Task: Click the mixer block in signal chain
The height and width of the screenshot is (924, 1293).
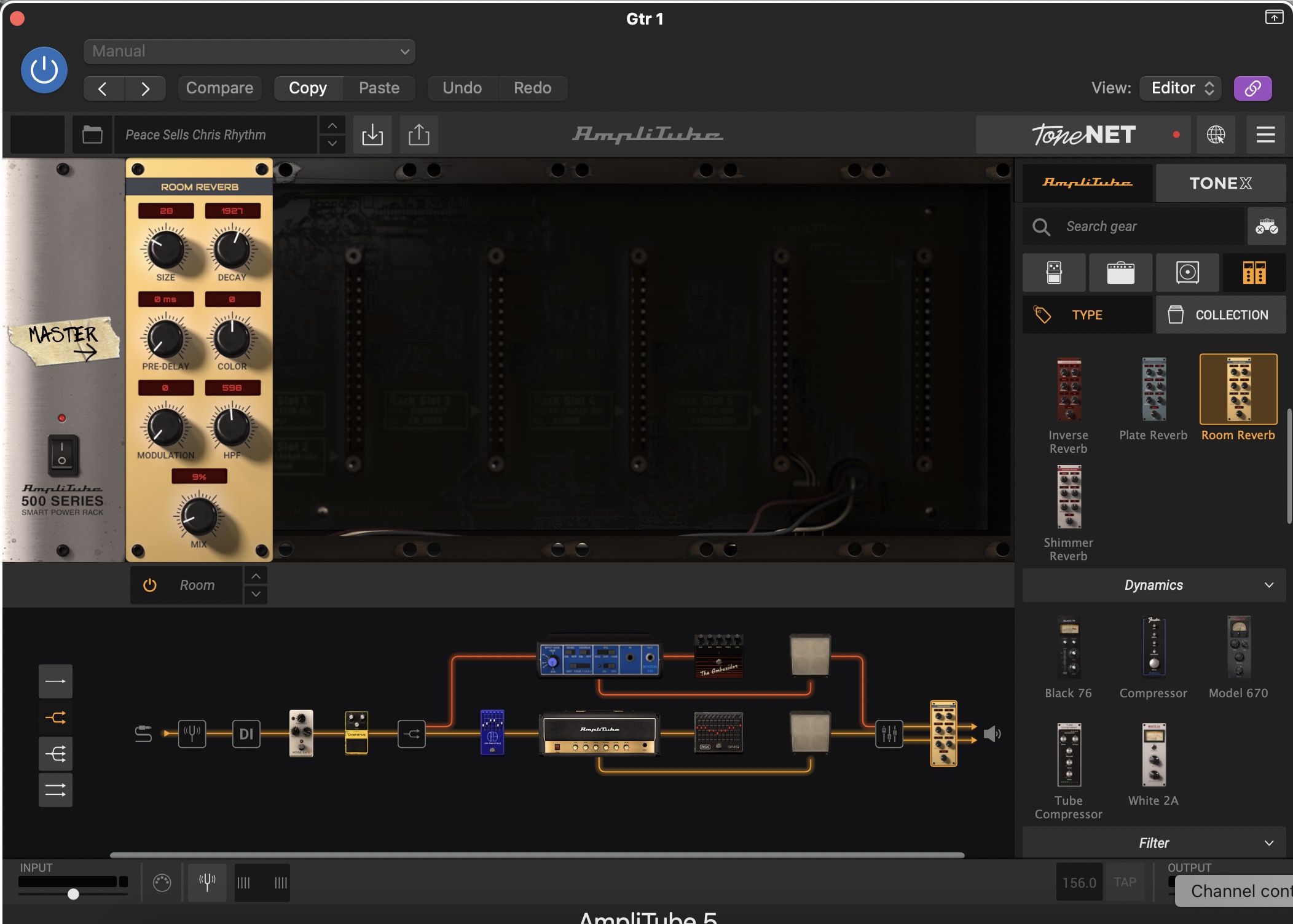Action: click(x=889, y=734)
